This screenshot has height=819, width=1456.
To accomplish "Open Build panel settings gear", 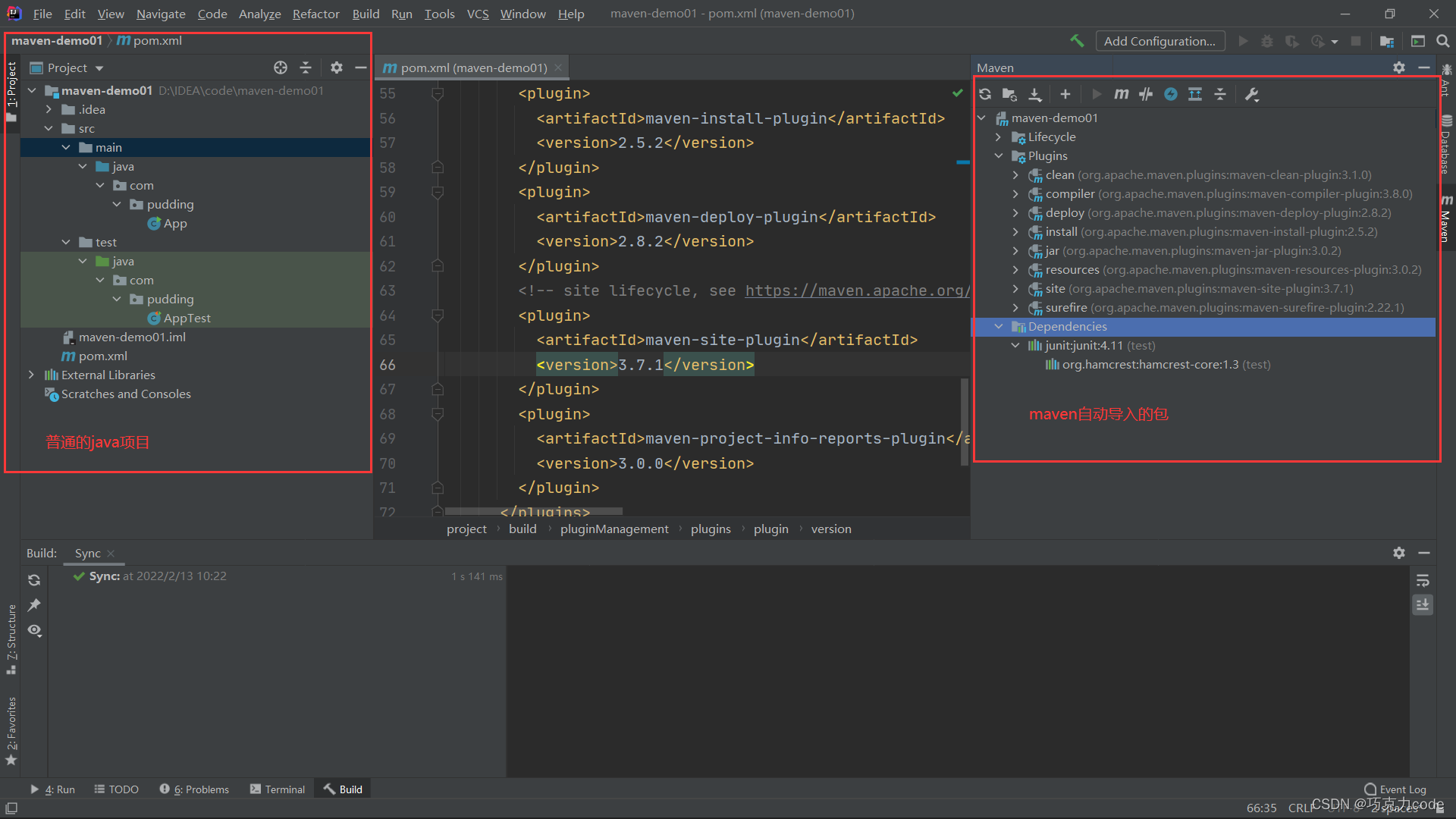I will pyautogui.click(x=1399, y=553).
